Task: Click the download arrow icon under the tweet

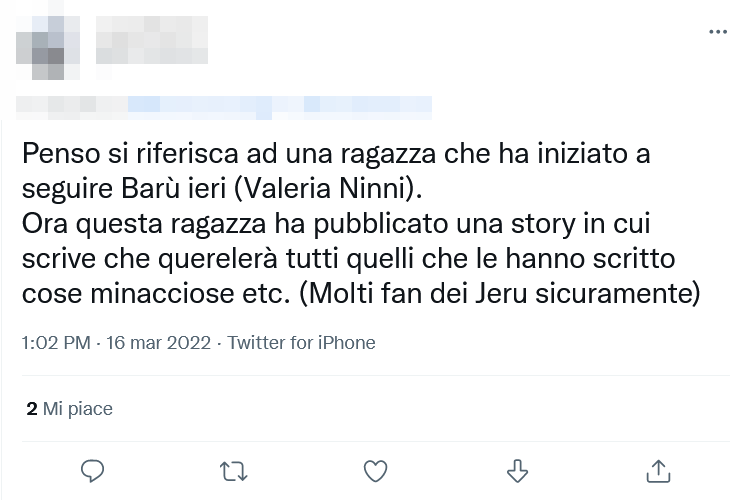Action: (x=517, y=469)
